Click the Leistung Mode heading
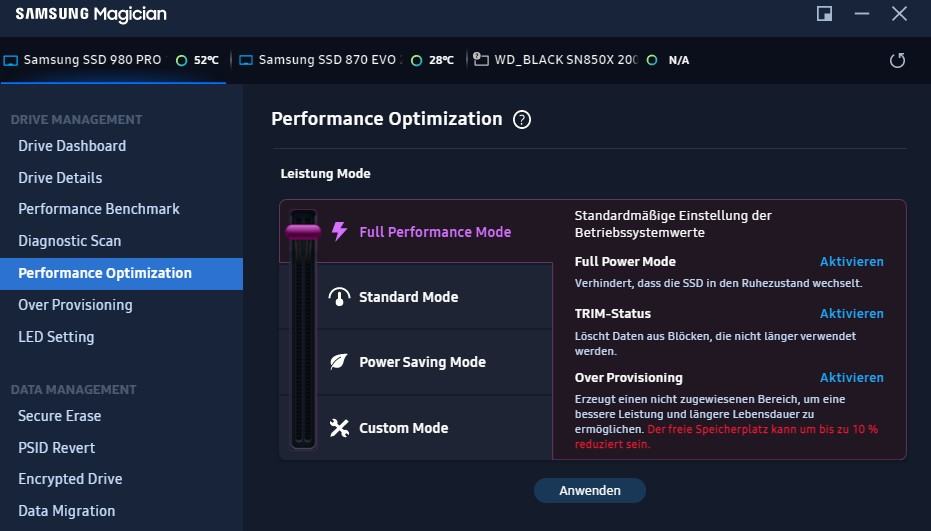This screenshot has width=931, height=531. click(x=325, y=173)
